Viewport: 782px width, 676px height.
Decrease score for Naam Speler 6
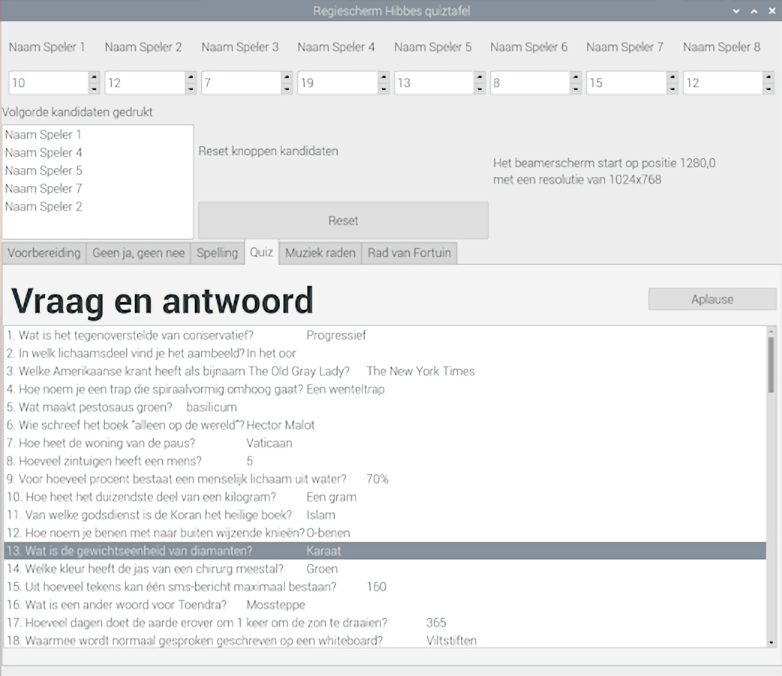pos(575,89)
